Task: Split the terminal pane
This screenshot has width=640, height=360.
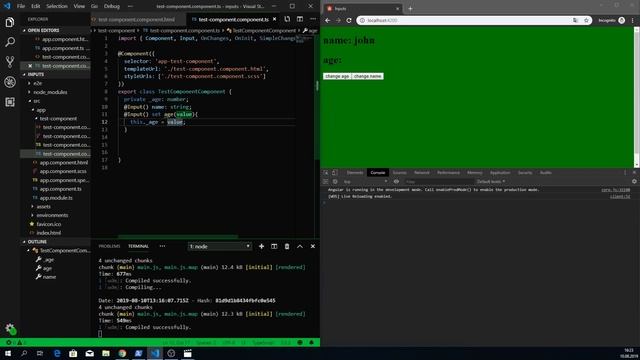Action: pyautogui.click(x=274, y=247)
